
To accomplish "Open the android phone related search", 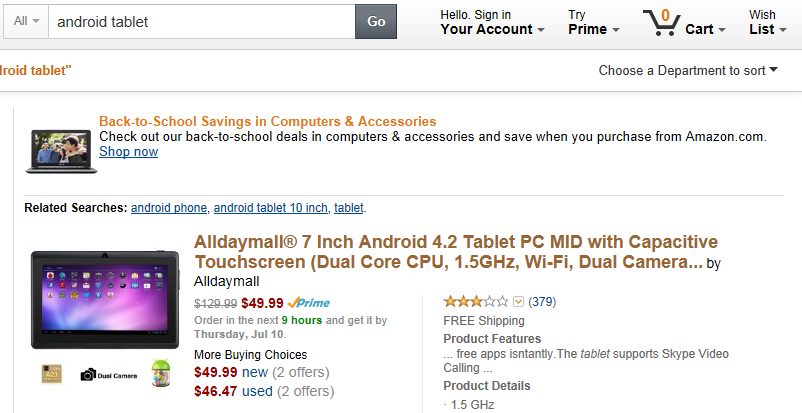I will click(169, 208).
